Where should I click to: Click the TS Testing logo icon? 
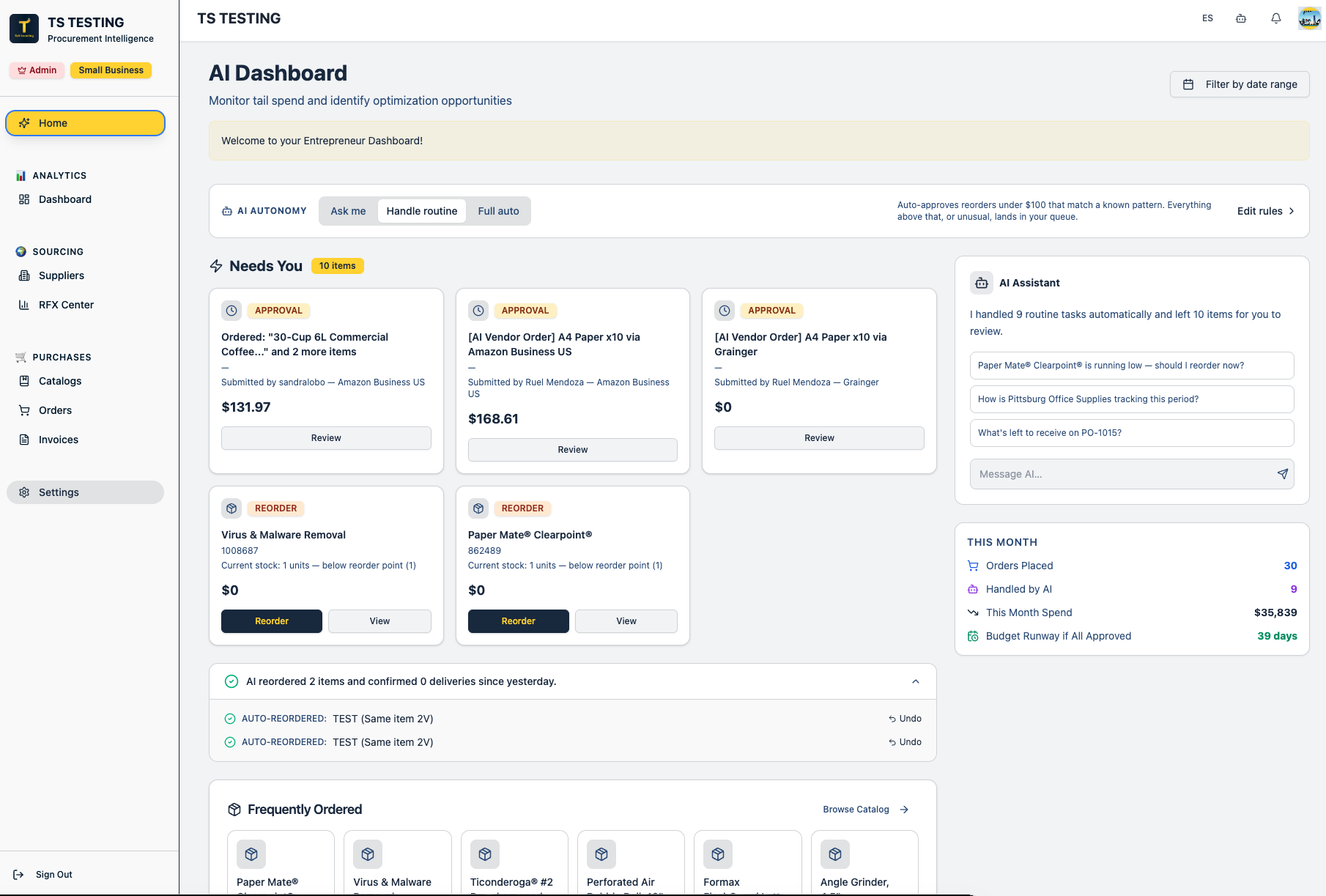click(x=24, y=29)
